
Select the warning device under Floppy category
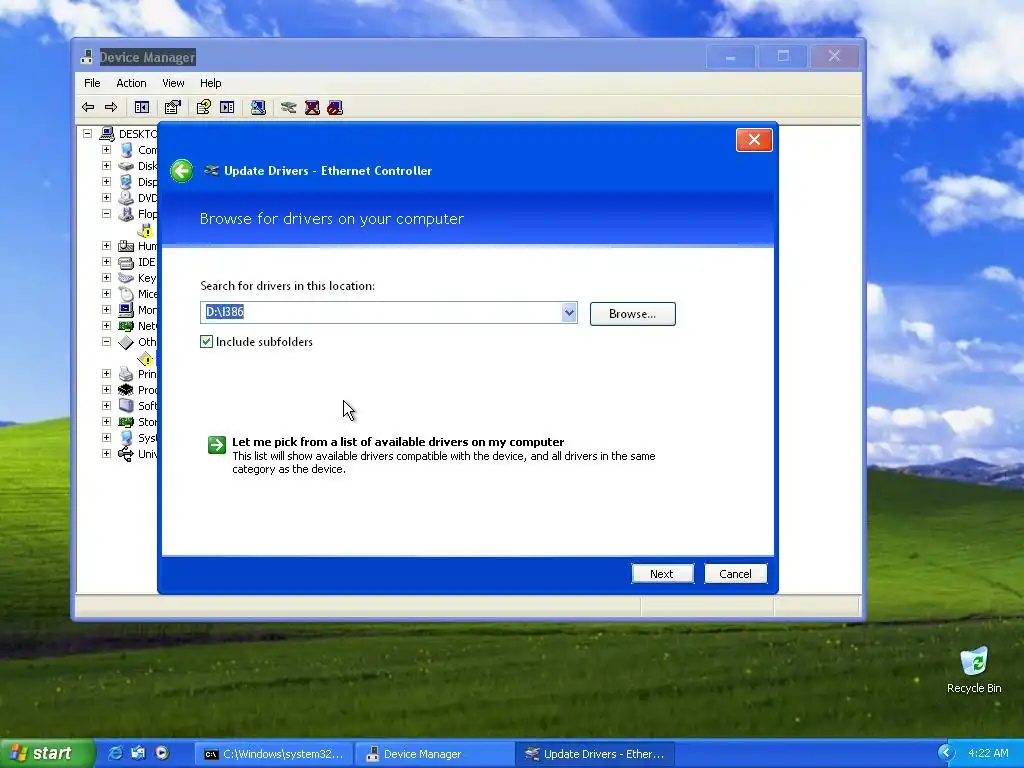coord(146,230)
